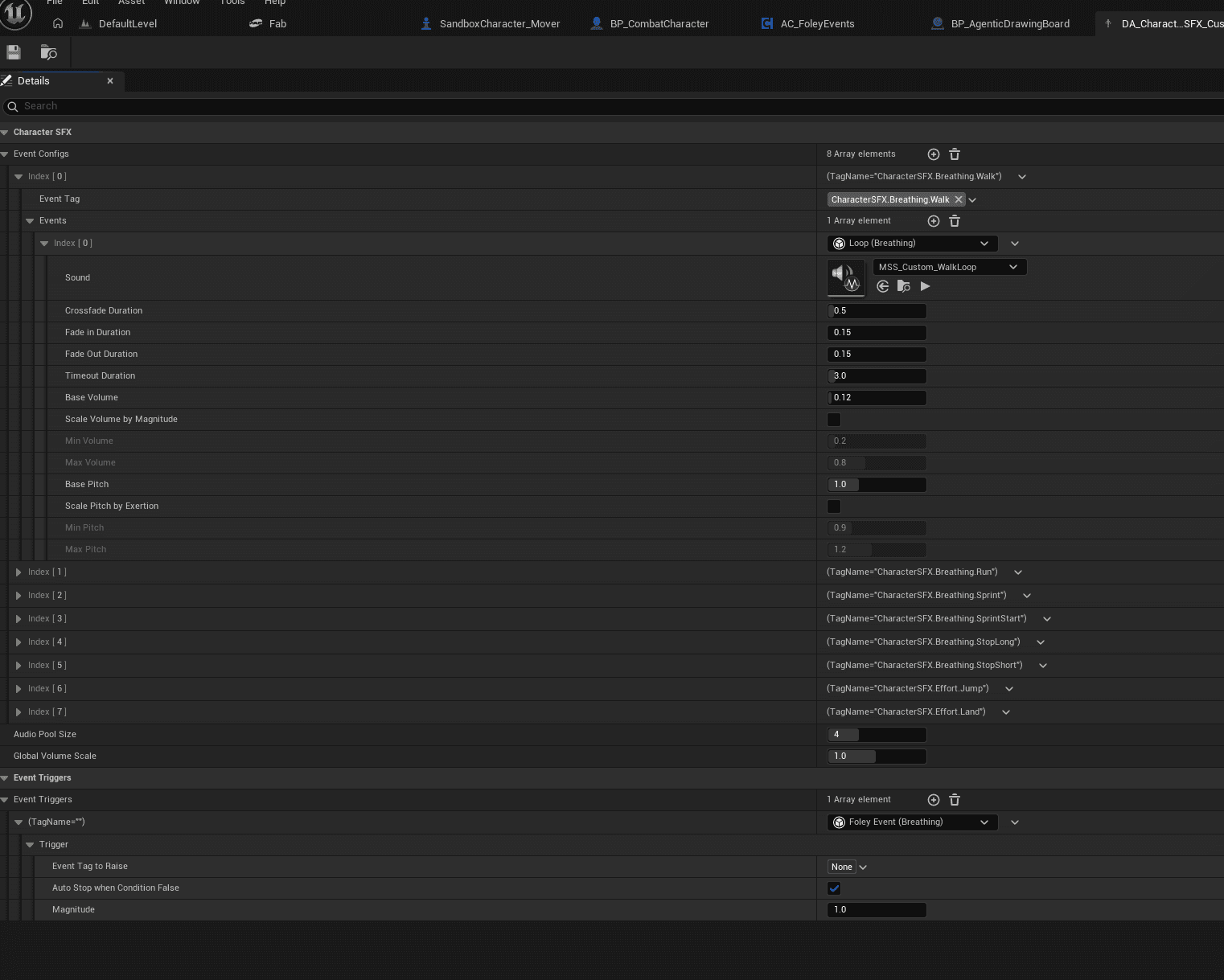
Task: Play the MSS_Custom_WalkLoop sound preview
Action: click(x=926, y=286)
